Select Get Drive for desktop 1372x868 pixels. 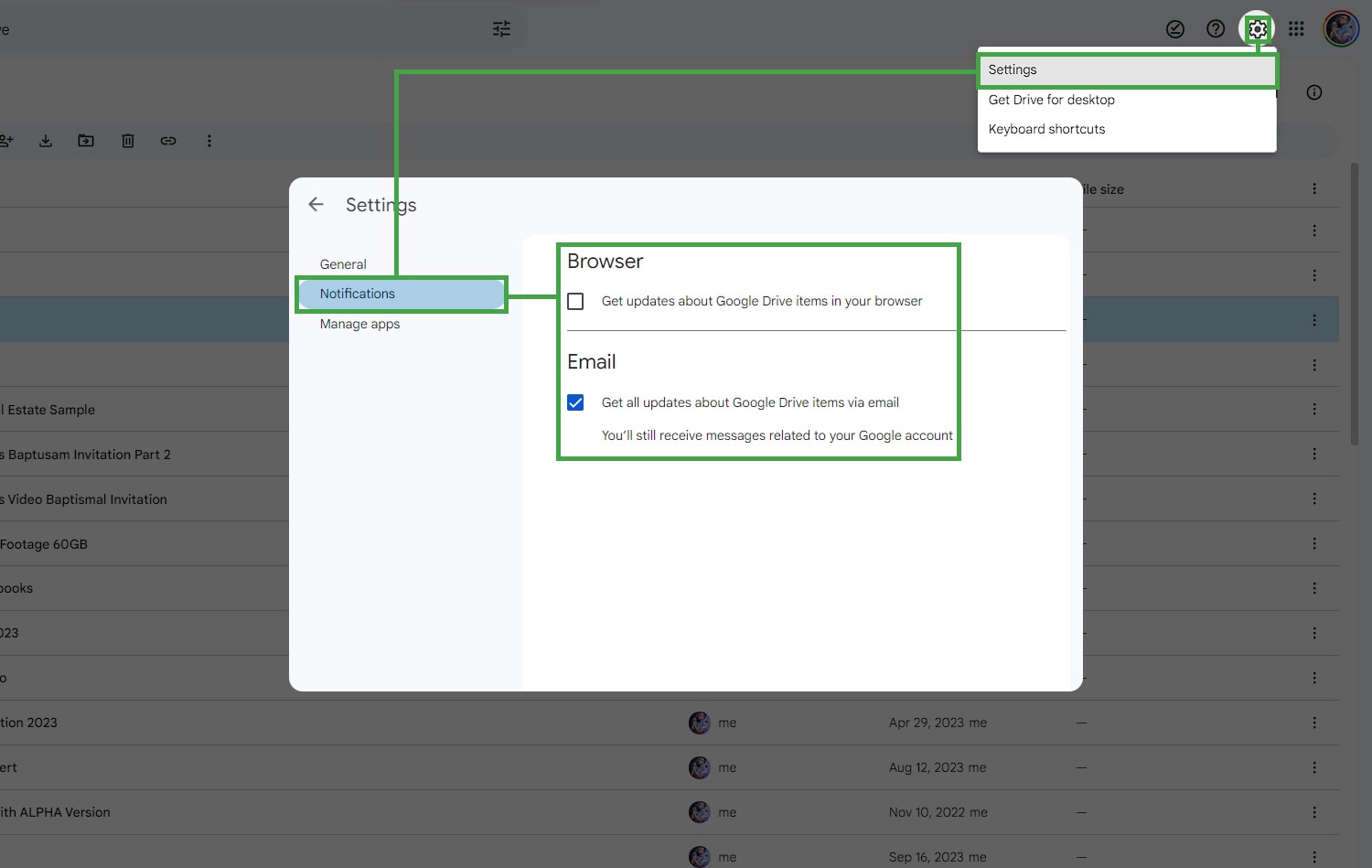click(1051, 100)
